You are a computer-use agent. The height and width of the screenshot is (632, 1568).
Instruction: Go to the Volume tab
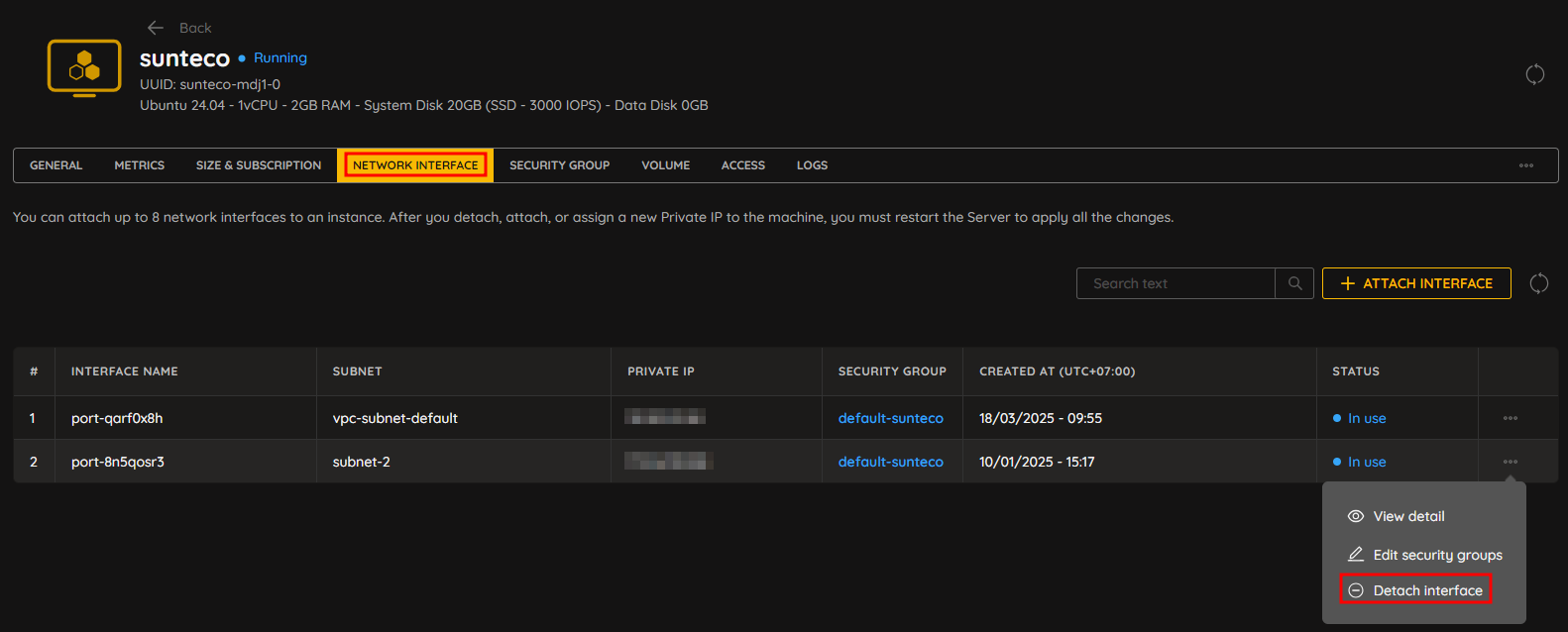(x=665, y=165)
